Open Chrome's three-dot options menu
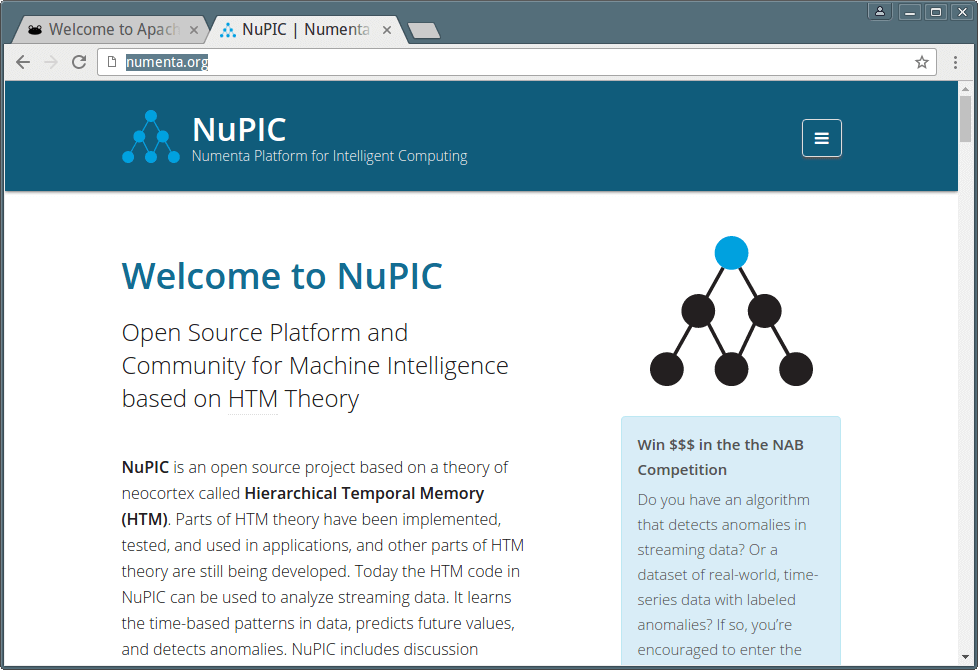 coord(955,62)
